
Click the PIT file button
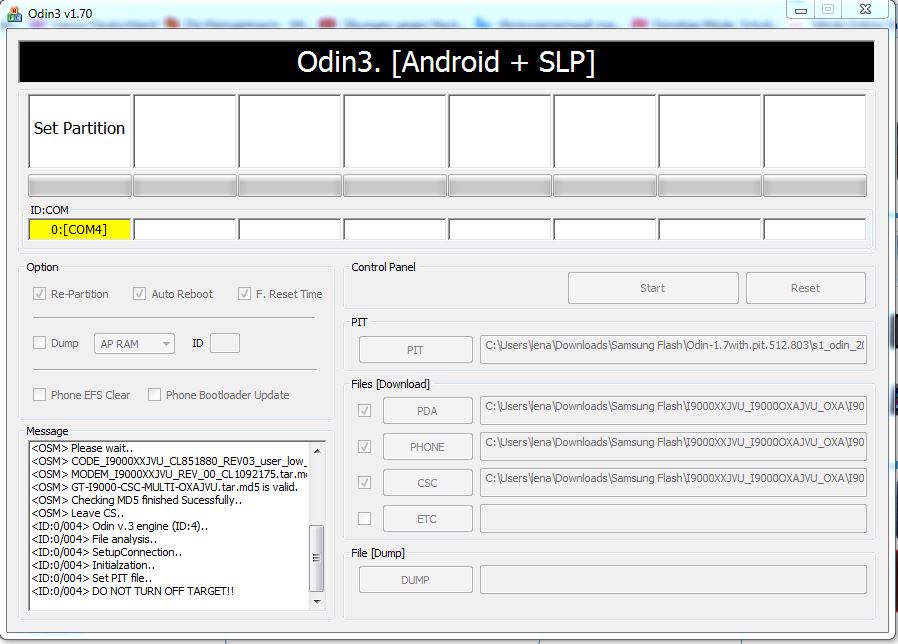pyautogui.click(x=416, y=350)
